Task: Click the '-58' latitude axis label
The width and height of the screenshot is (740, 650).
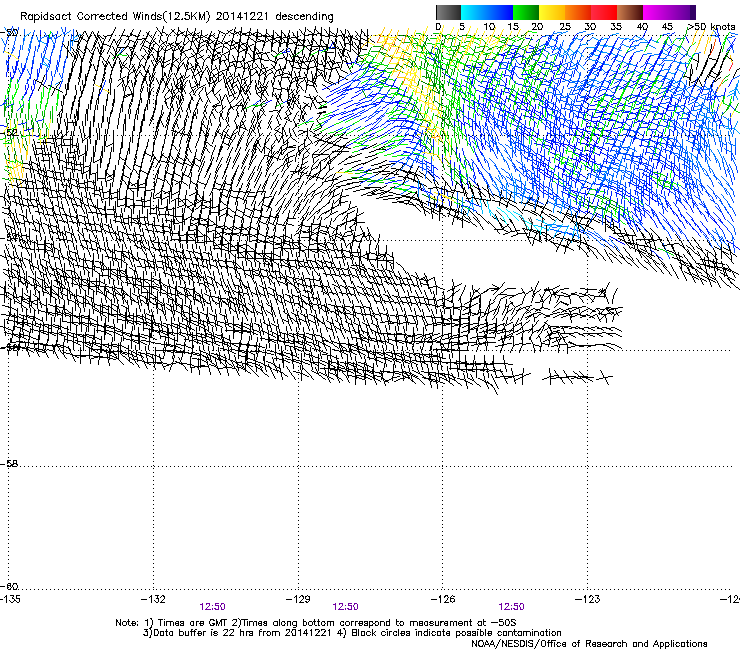Action: pos(9,464)
